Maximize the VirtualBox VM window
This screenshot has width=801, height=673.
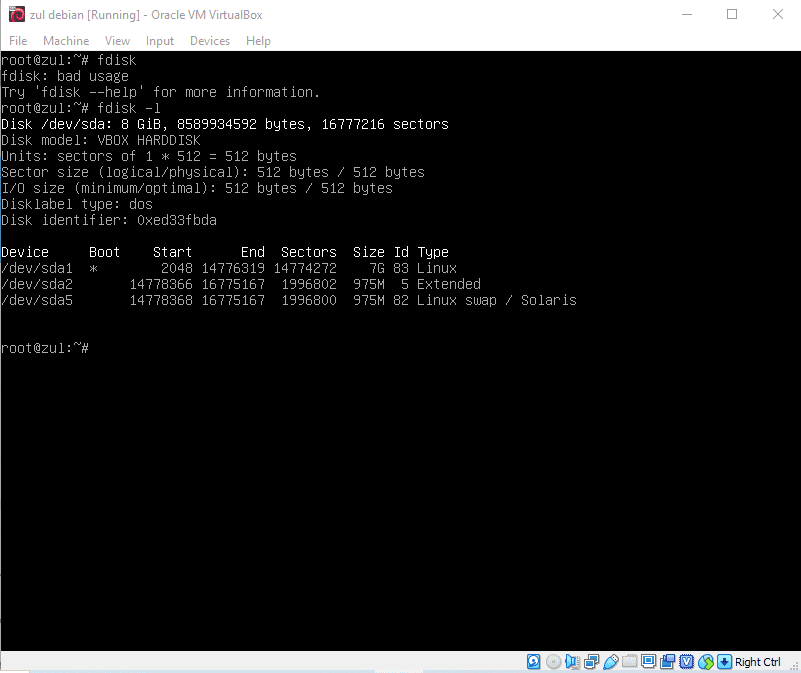click(732, 14)
